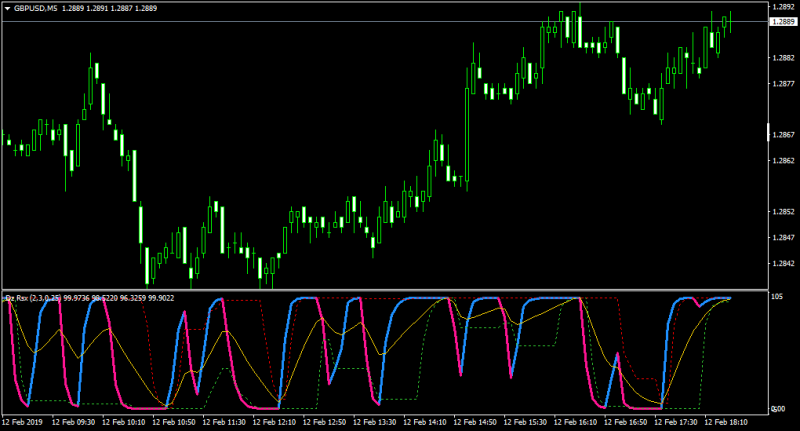Click the 1.2842 price axis label
The image size is (800, 431).
click(x=783, y=263)
